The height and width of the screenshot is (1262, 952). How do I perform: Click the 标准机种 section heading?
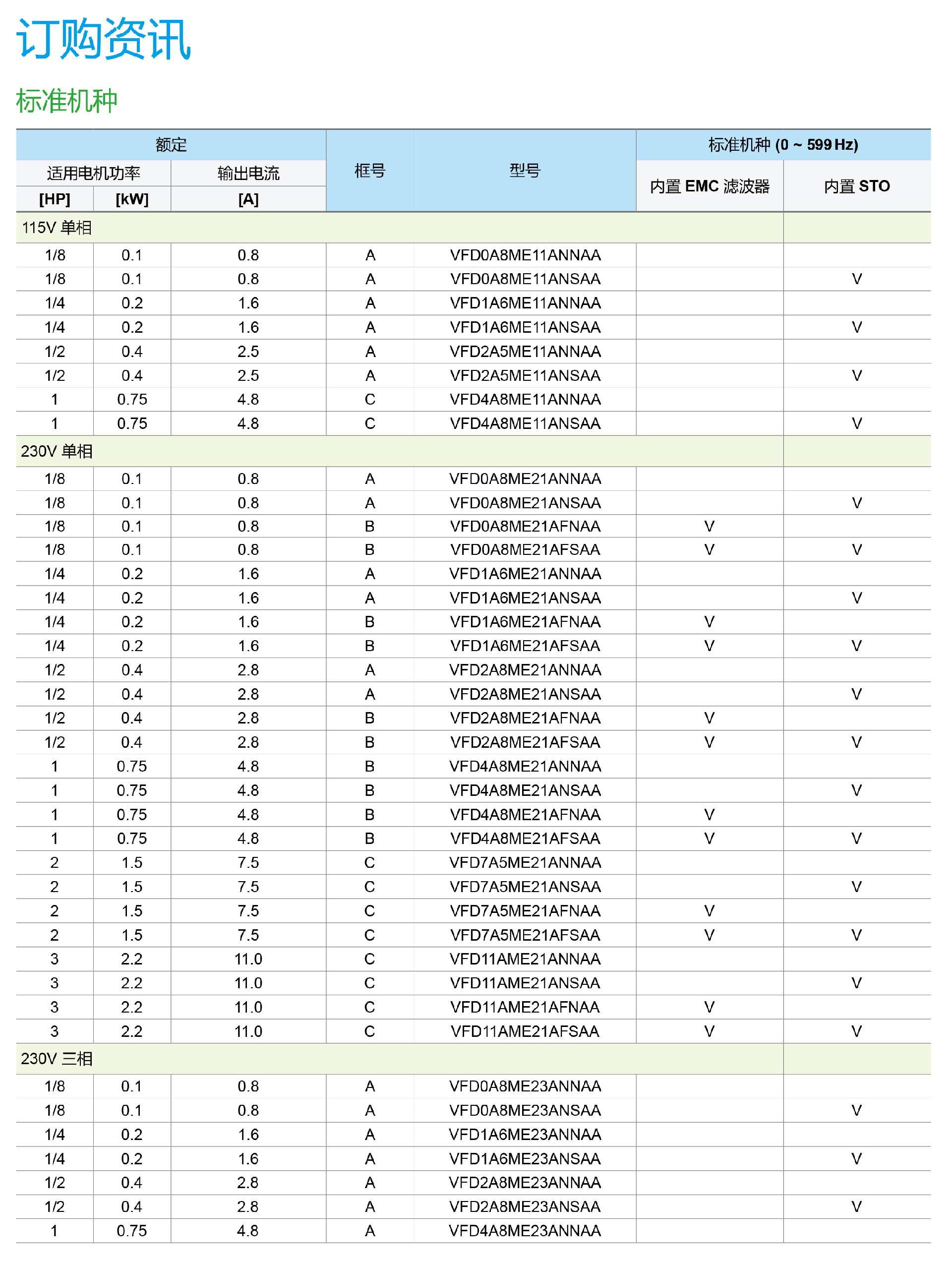pyautogui.click(x=67, y=101)
